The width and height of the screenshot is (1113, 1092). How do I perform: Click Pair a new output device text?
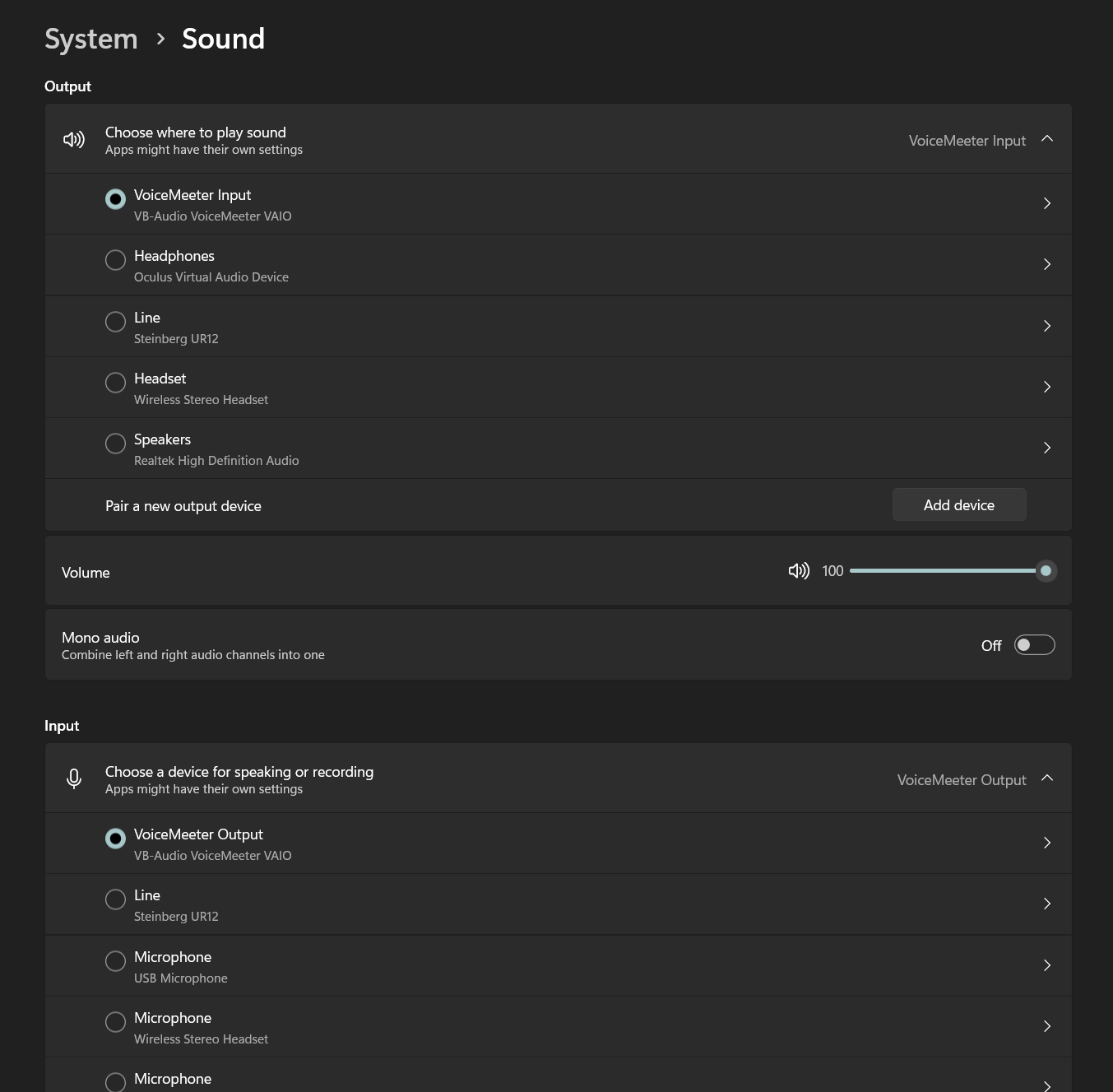[x=183, y=506]
